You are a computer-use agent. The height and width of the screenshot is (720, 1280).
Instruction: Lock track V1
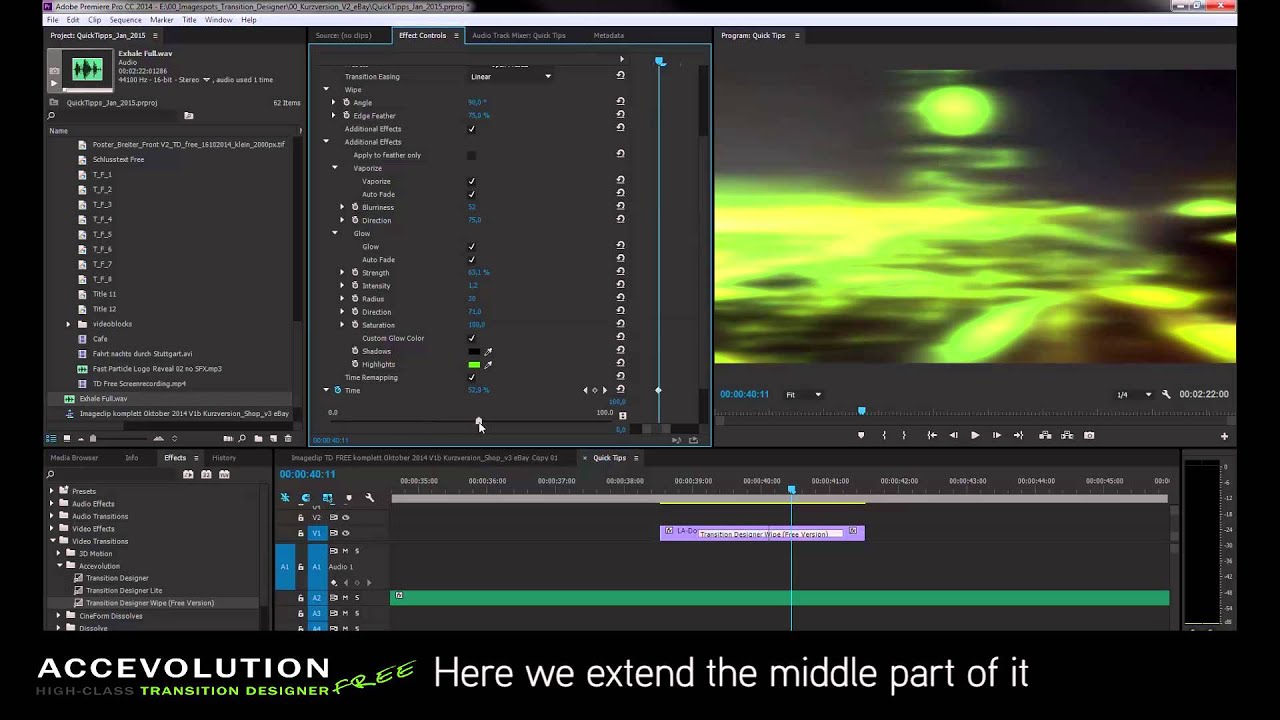pyautogui.click(x=300, y=533)
